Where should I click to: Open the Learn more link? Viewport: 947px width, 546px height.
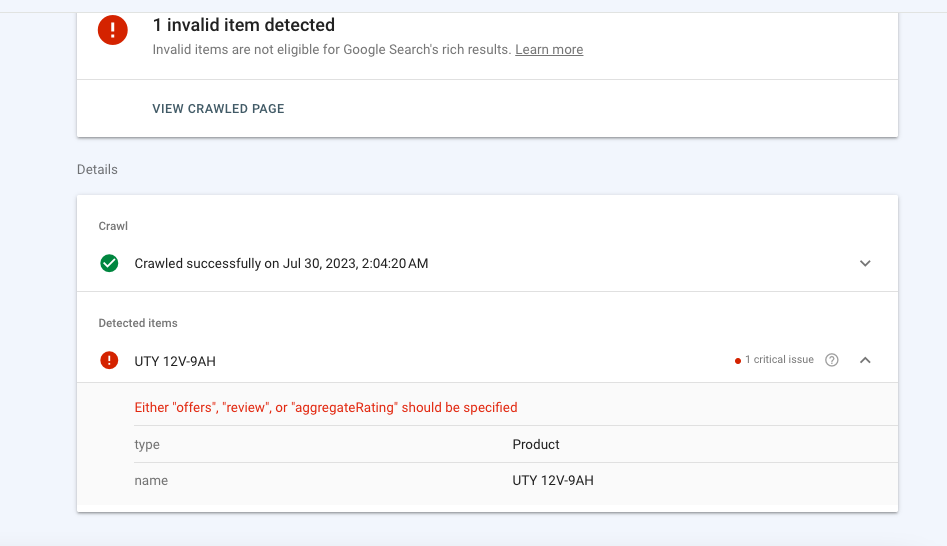pyautogui.click(x=549, y=49)
